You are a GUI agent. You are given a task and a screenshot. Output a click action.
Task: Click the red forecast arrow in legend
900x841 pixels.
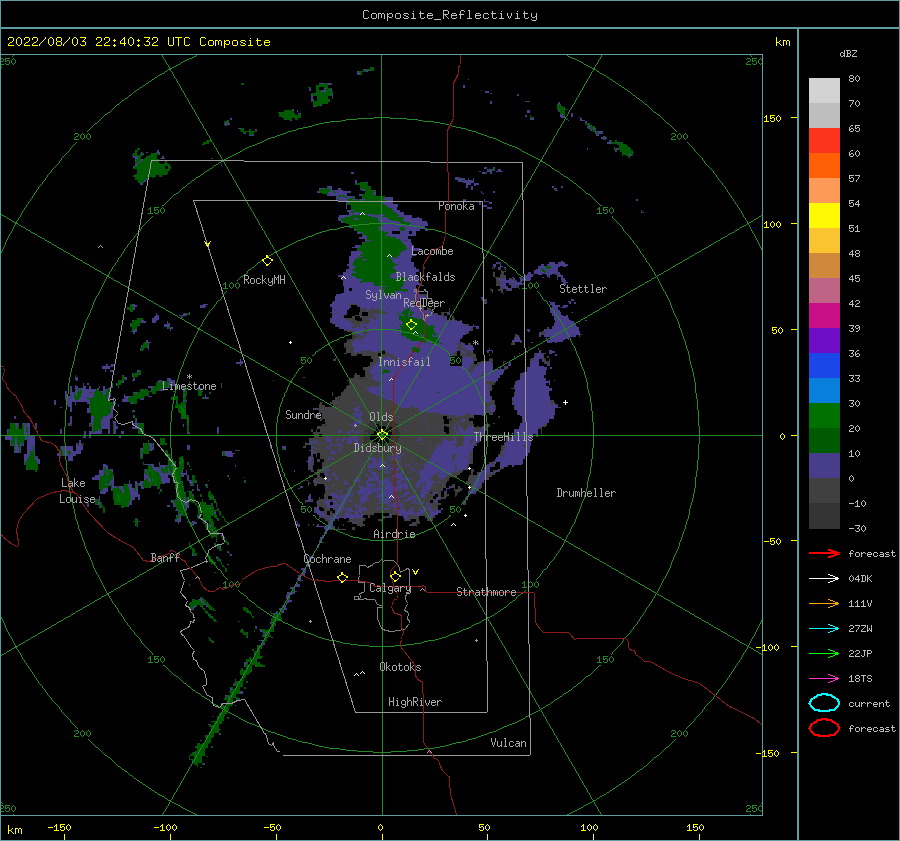(x=824, y=553)
